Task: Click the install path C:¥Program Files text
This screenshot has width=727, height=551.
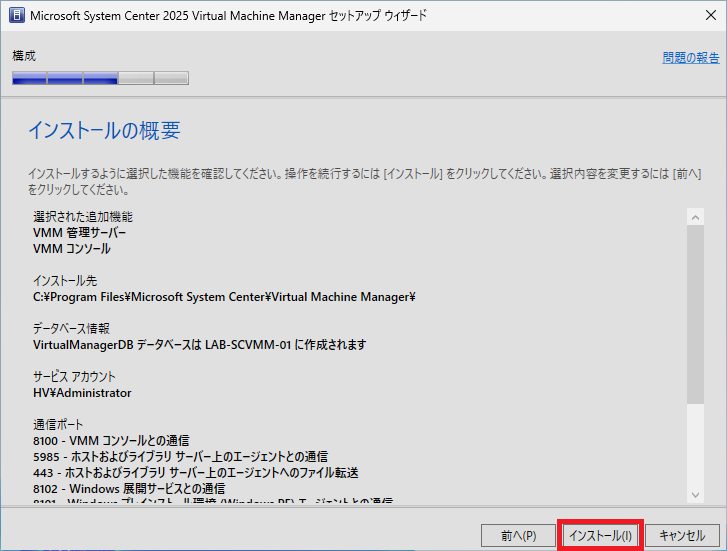Action: (x=224, y=297)
